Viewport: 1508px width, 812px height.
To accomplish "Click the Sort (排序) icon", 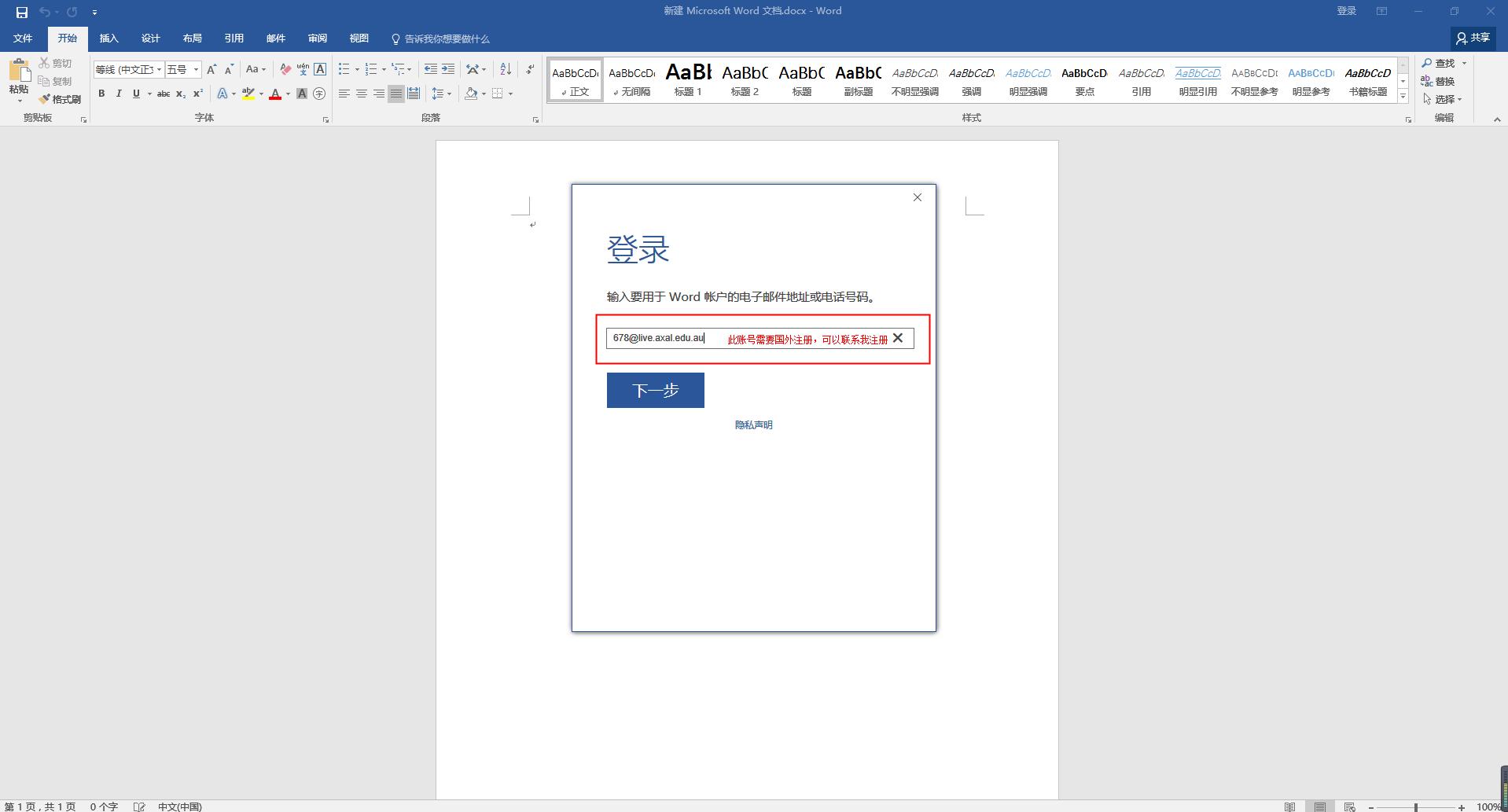I will click(506, 69).
